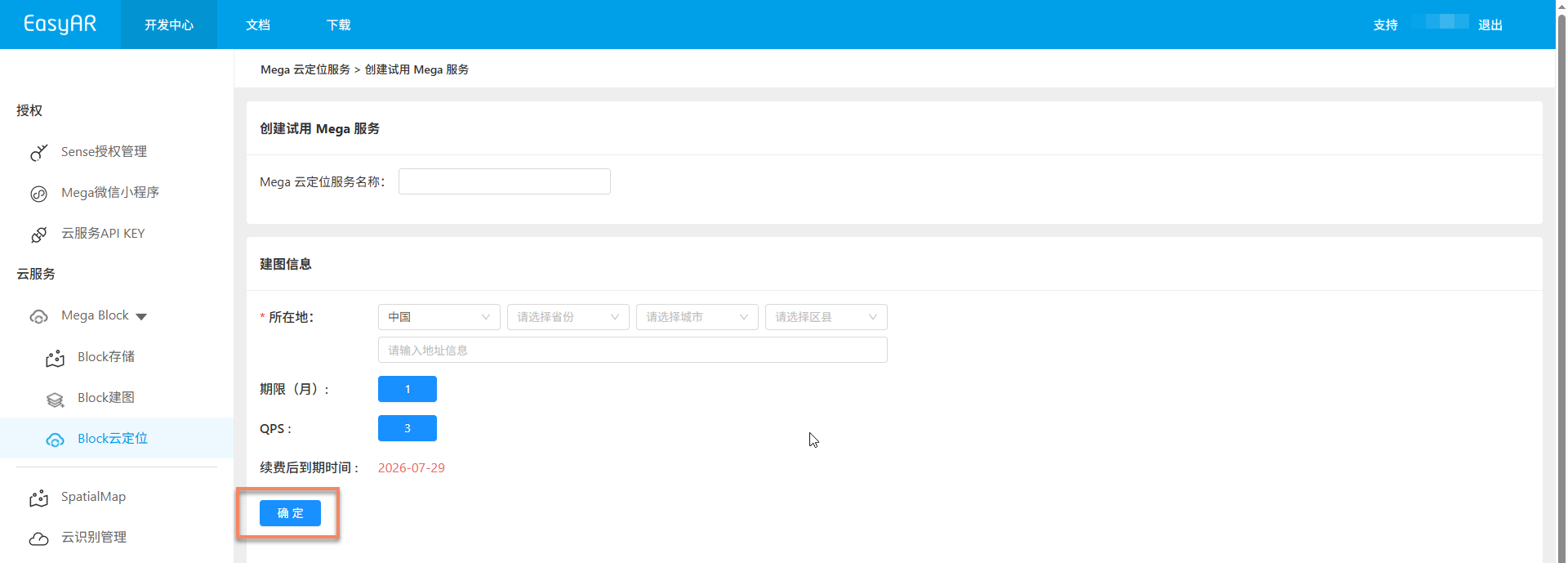The width and height of the screenshot is (1568, 563).
Task: Click the Sense授权管理 key icon
Action: tap(38, 153)
